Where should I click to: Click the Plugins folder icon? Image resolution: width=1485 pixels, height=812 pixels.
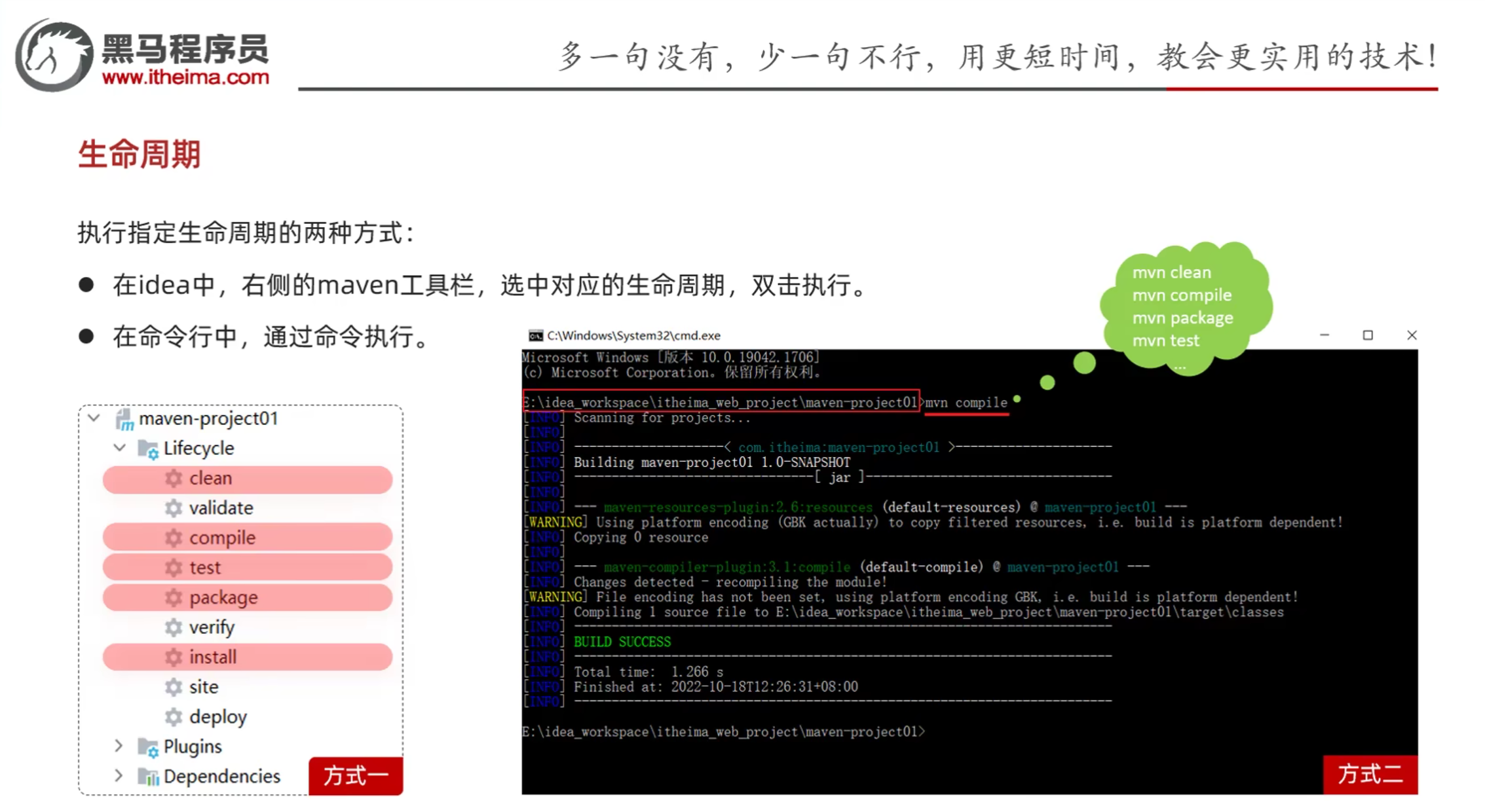coord(148,747)
